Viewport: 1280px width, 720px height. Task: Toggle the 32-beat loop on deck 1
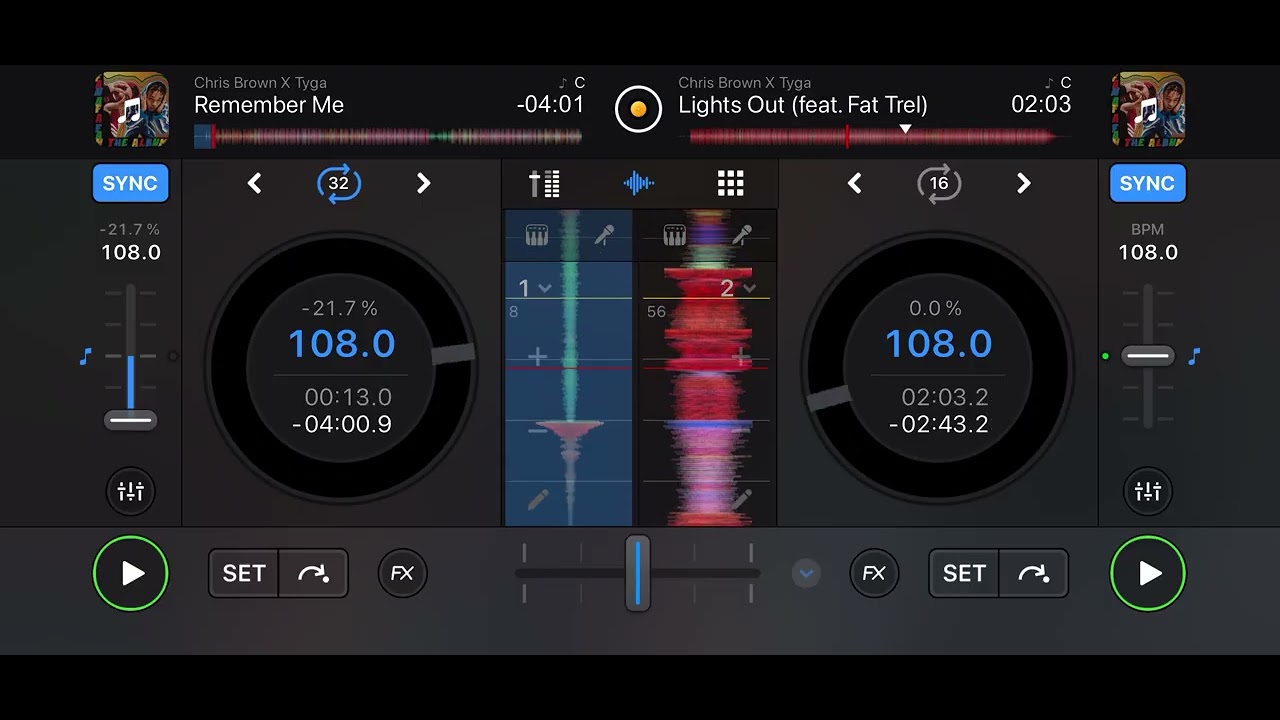click(339, 183)
